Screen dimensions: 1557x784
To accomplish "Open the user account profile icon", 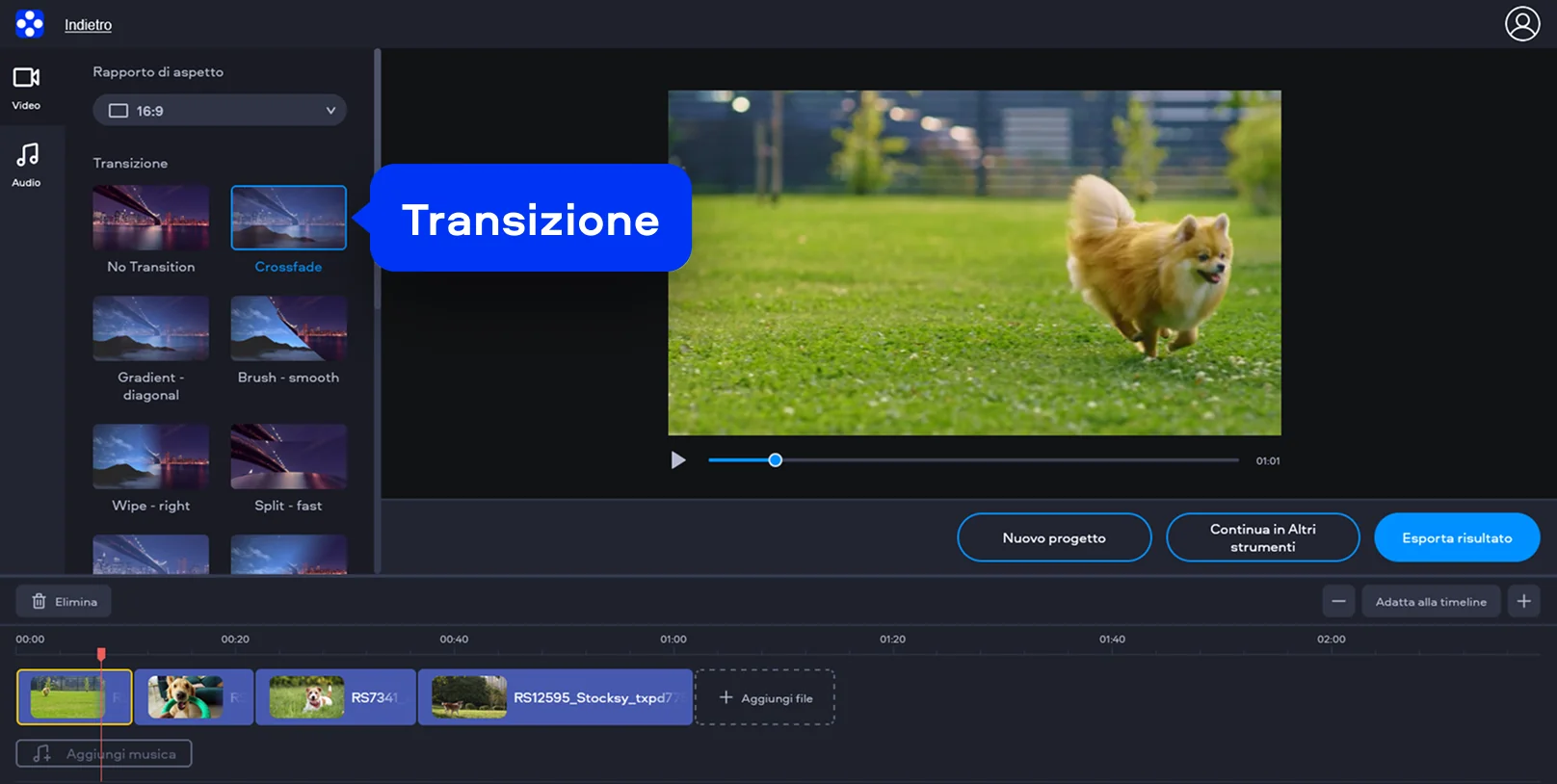I will pyautogui.click(x=1522, y=24).
